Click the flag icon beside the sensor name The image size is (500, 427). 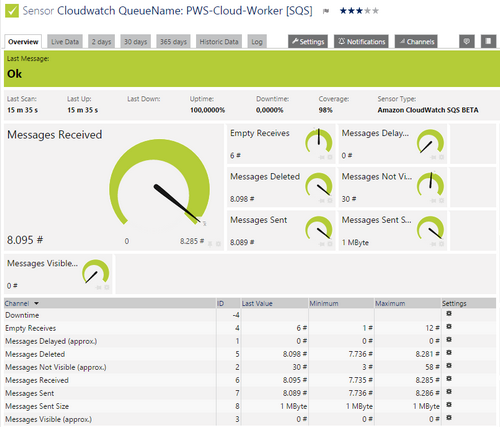tap(326, 11)
